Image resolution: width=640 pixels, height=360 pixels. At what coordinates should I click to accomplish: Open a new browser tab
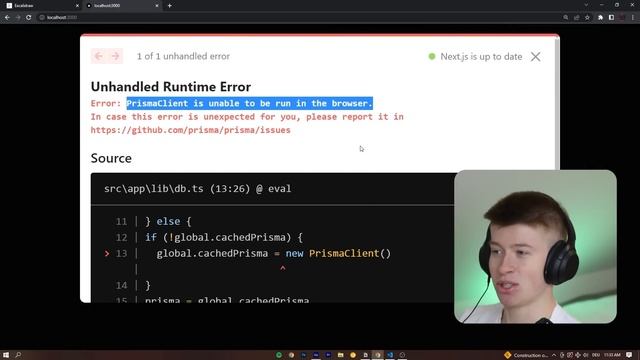pyautogui.click(x=169, y=6)
